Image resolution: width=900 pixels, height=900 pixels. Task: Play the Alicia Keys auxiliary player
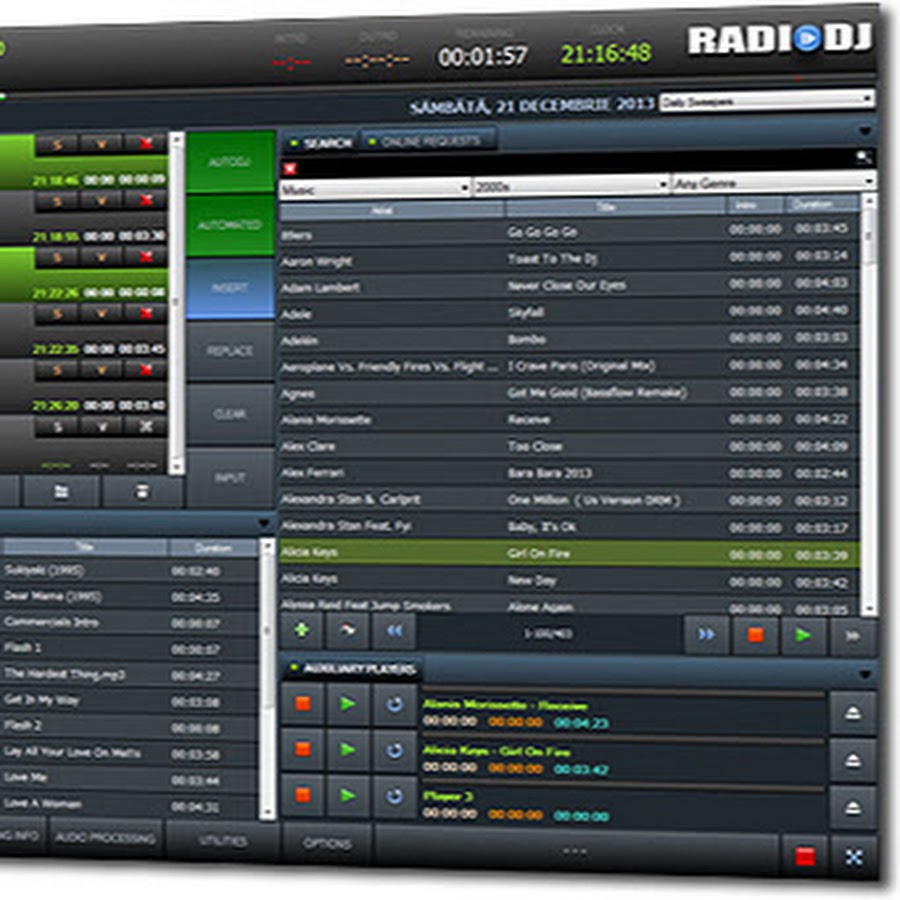pyautogui.click(x=347, y=750)
